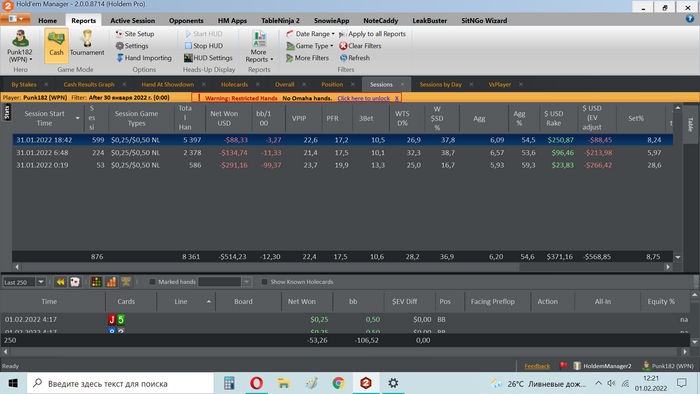Click the yellow rewind hands icon
The image size is (700, 394).
(60, 282)
